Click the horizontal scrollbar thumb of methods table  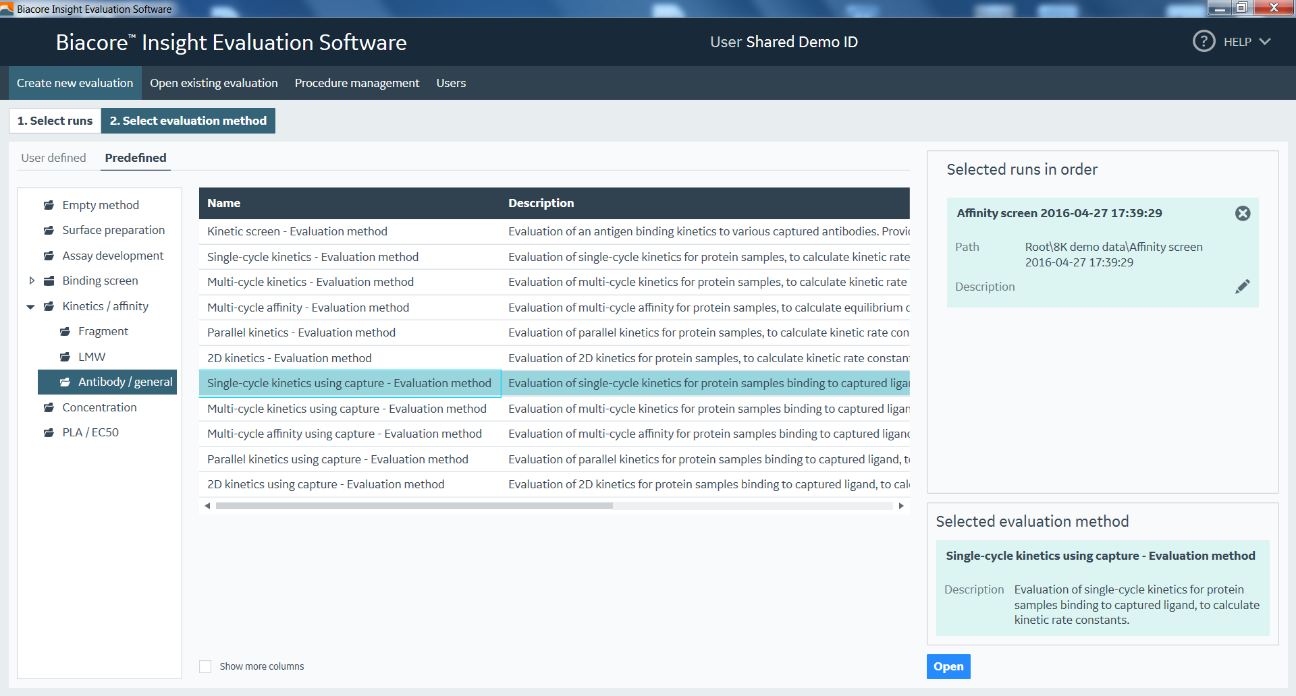click(414, 506)
